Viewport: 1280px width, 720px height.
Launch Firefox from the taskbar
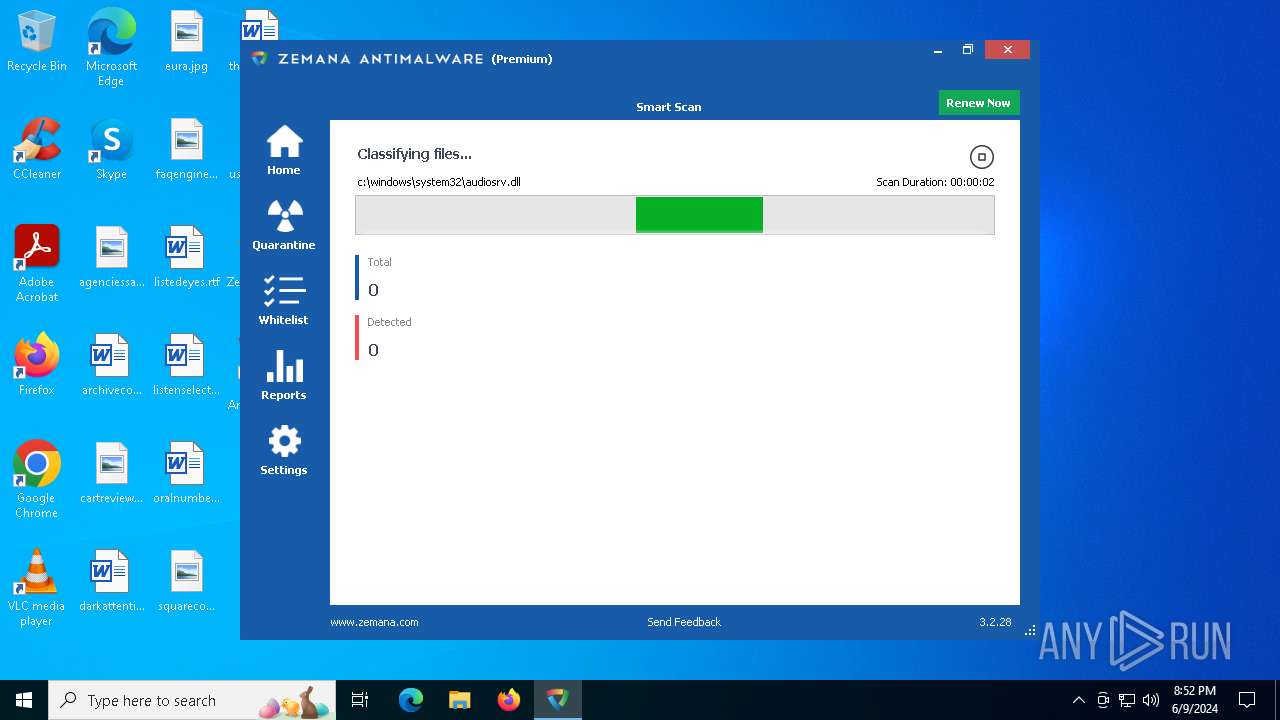(508, 700)
